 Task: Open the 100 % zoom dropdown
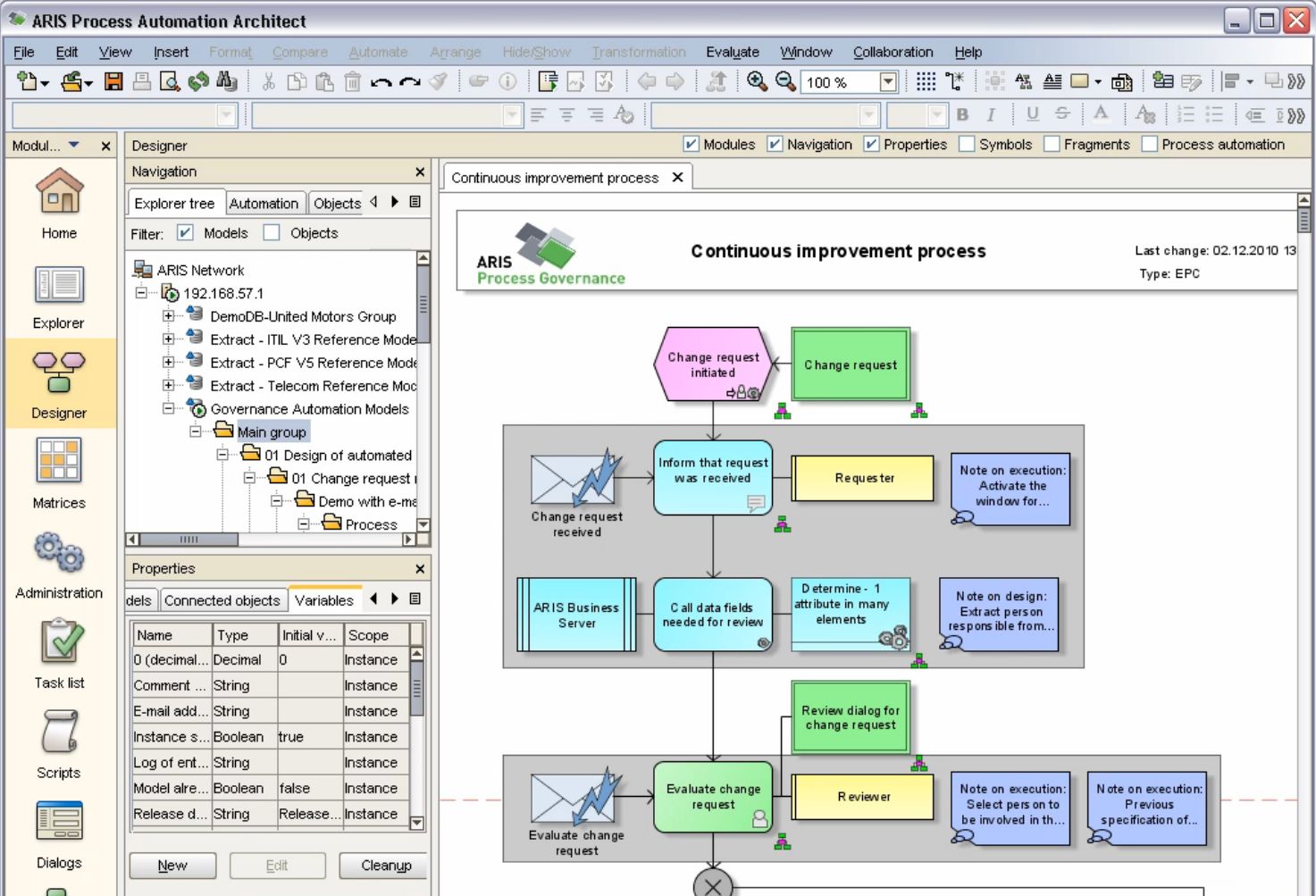pyautogui.click(x=888, y=82)
